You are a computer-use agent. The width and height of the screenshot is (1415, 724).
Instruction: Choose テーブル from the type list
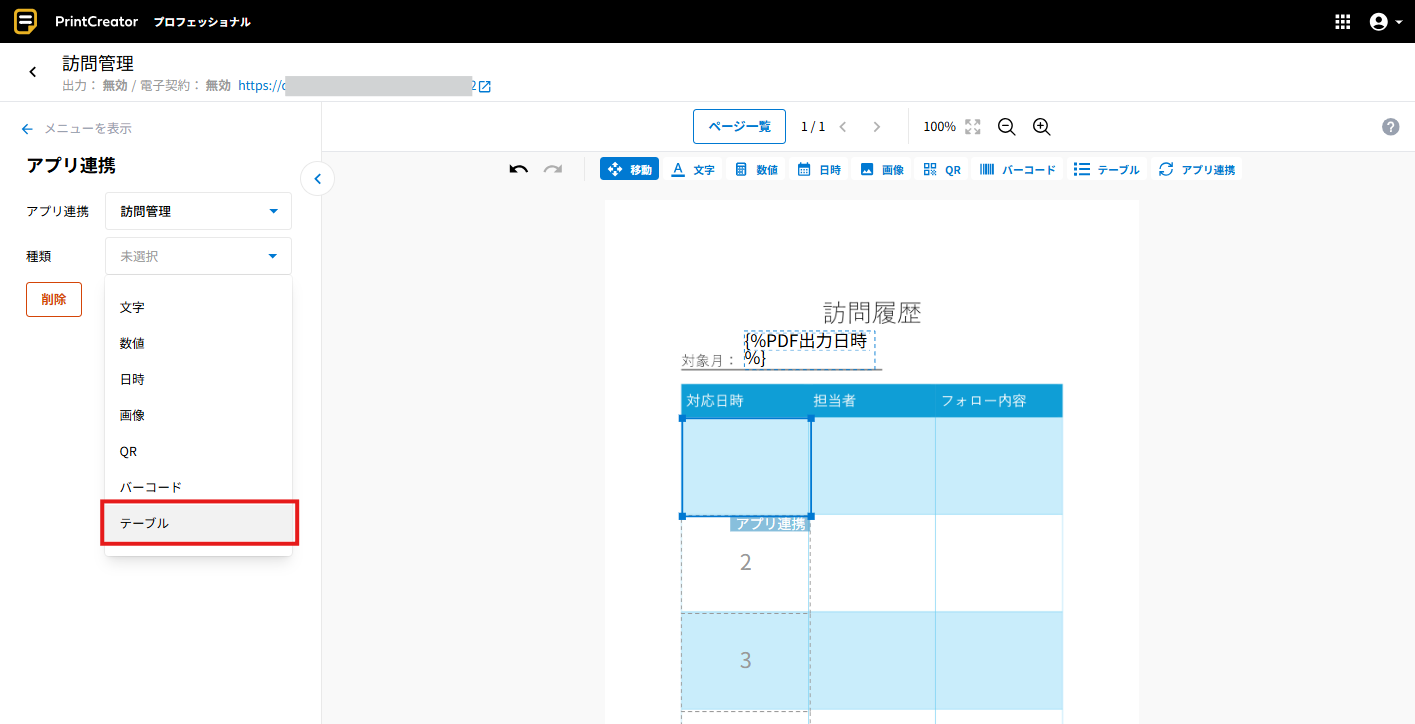tap(199, 523)
